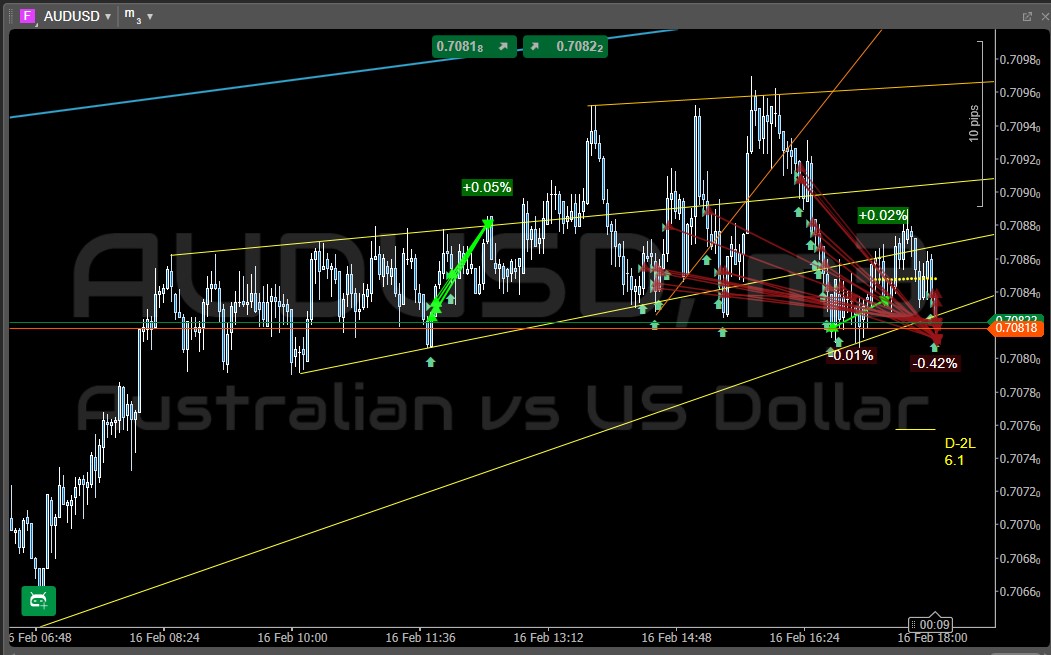Viewport: 1051px width, 655px height.
Task: Open the AUDUSD symbol dropdown
Action: [x=108, y=17]
